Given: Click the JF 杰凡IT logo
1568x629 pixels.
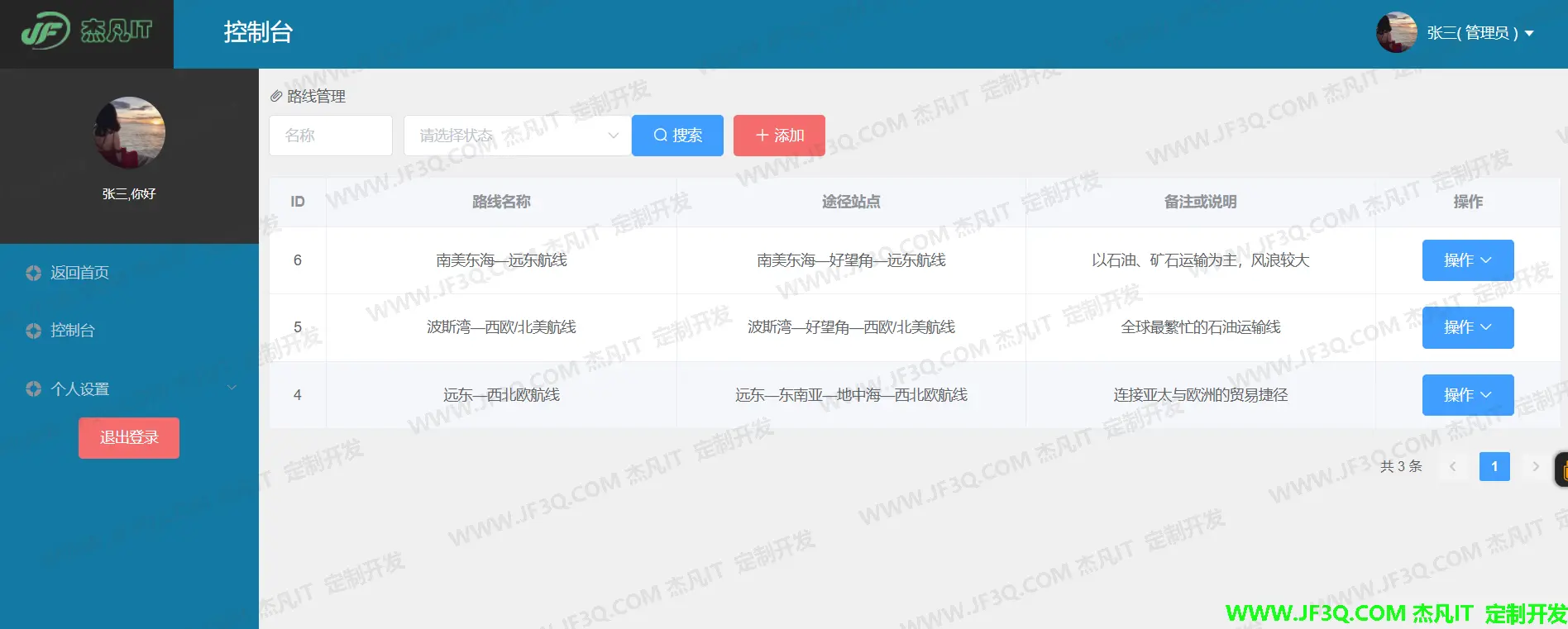Looking at the screenshot, I should click(86, 31).
